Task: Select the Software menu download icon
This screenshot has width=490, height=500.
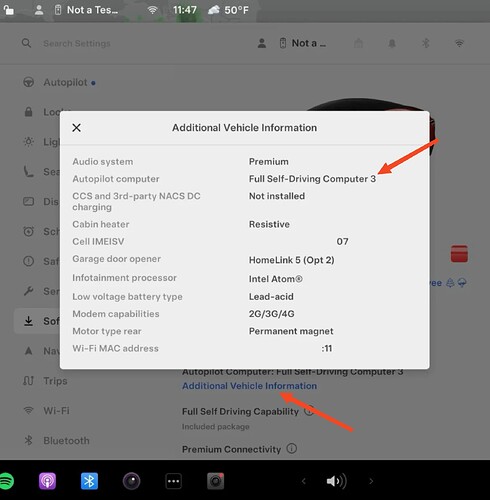Action: 29,321
